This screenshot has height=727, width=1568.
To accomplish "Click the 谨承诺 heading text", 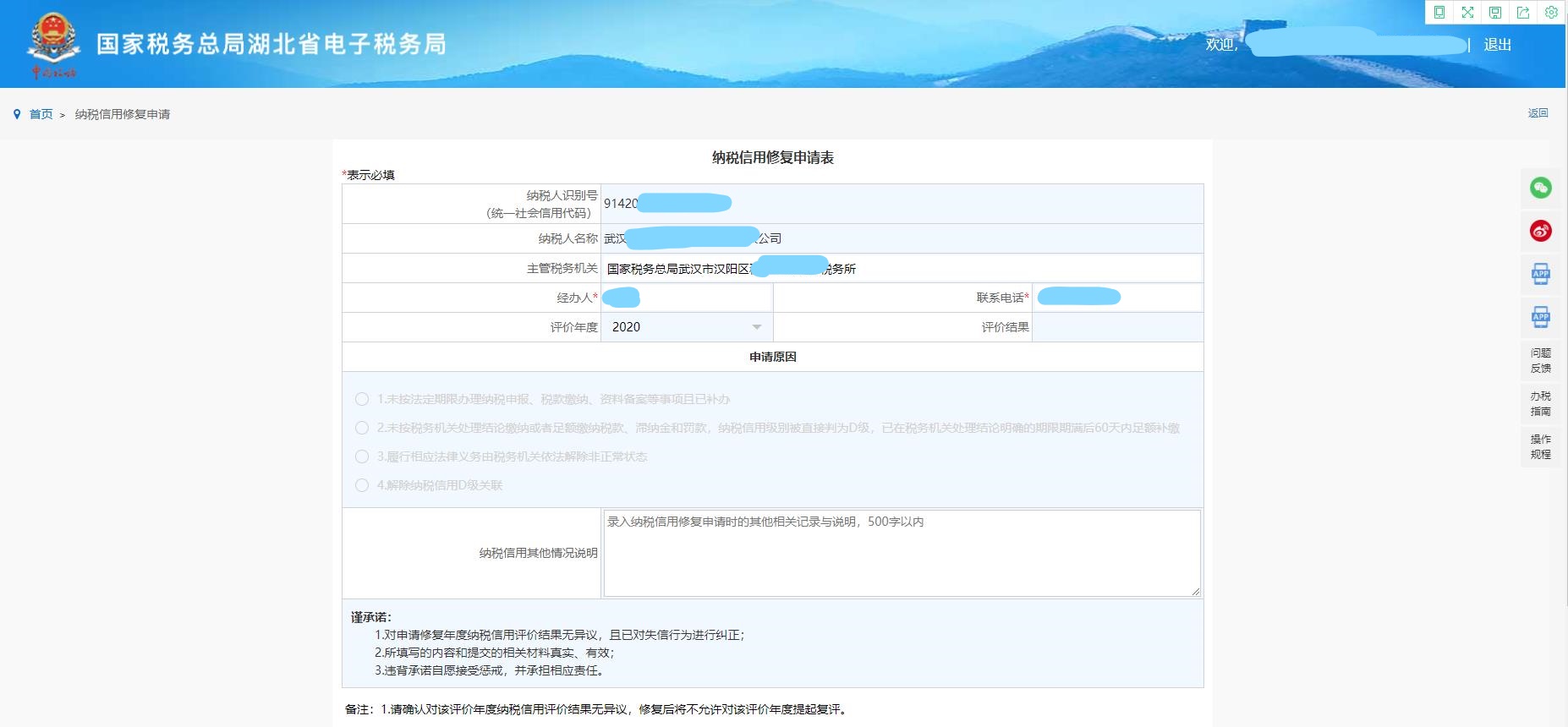I will pyautogui.click(x=371, y=617).
